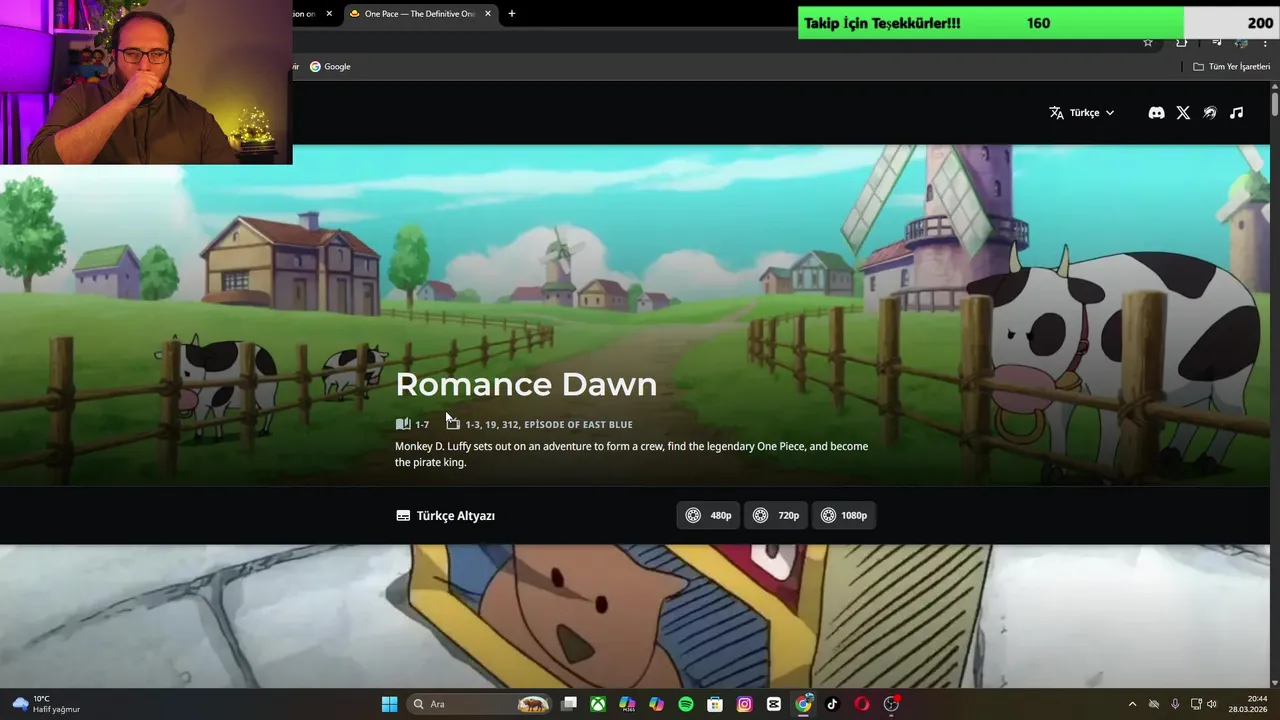1280x720 pixels.
Task: Open the weather widget Hafif yağmur
Action: (46, 704)
